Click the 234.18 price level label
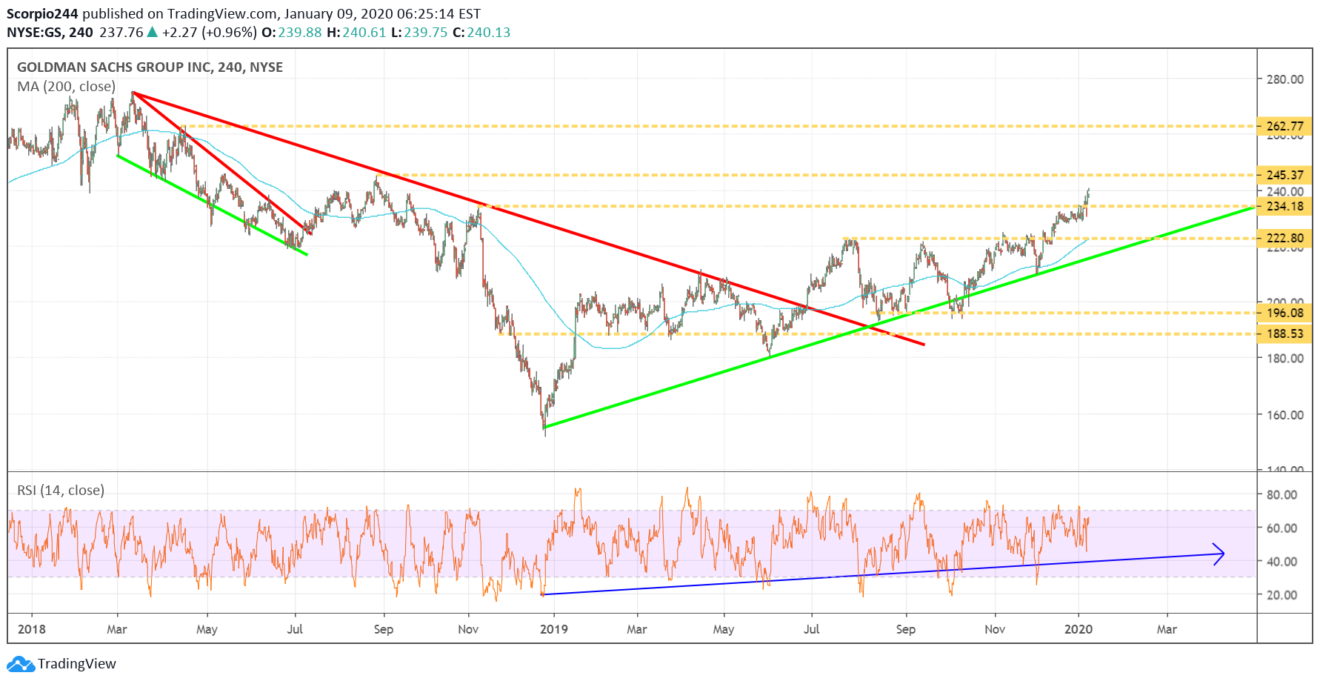This screenshot has width=1320, height=684. tap(1285, 207)
